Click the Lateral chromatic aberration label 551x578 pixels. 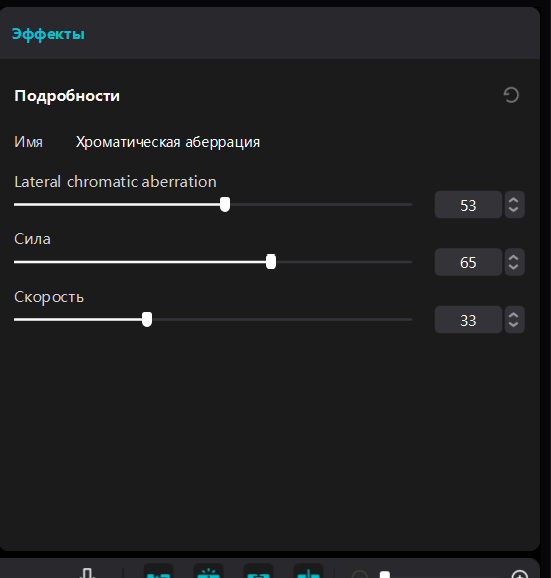coord(115,182)
